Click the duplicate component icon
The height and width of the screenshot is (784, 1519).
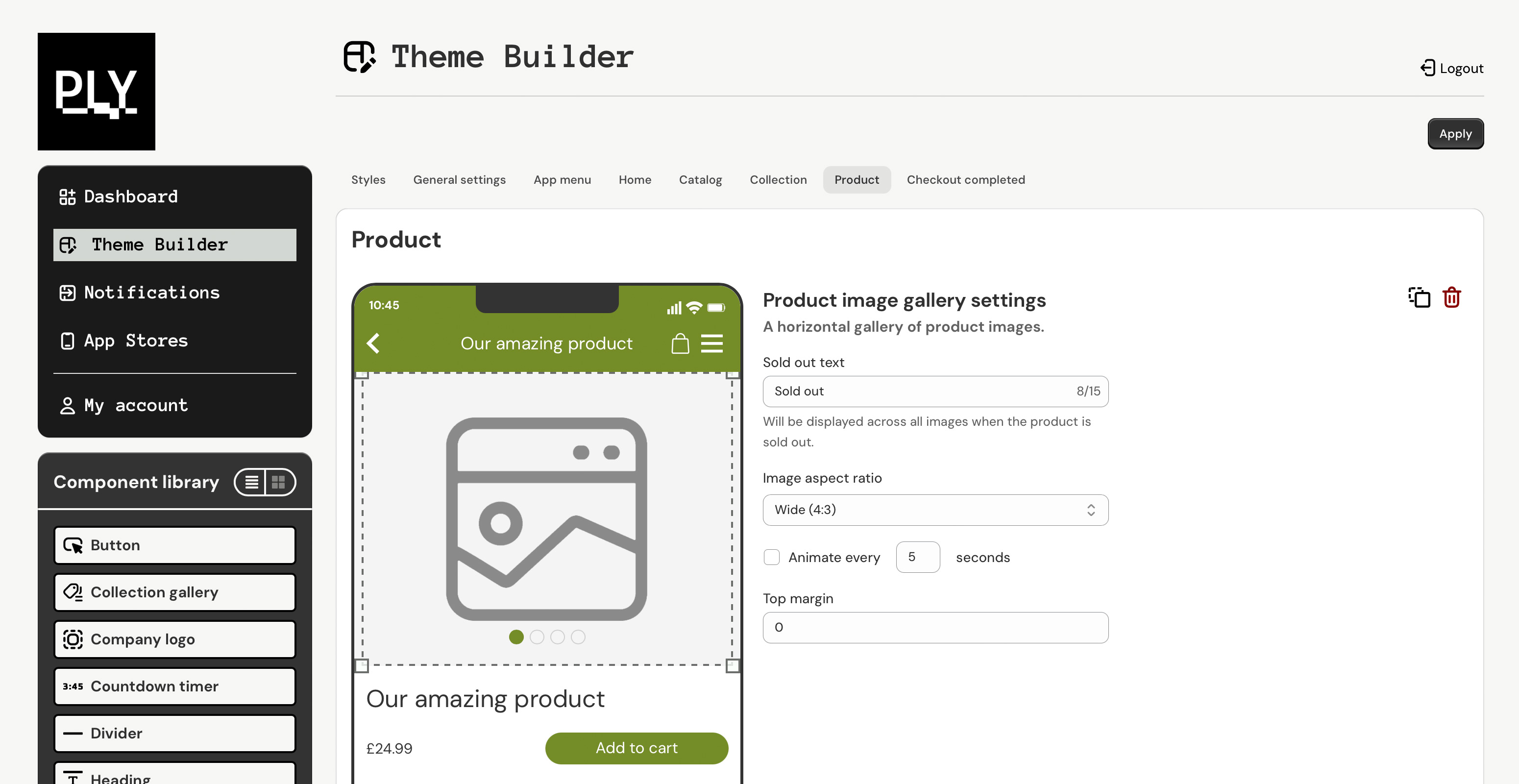1420,298
